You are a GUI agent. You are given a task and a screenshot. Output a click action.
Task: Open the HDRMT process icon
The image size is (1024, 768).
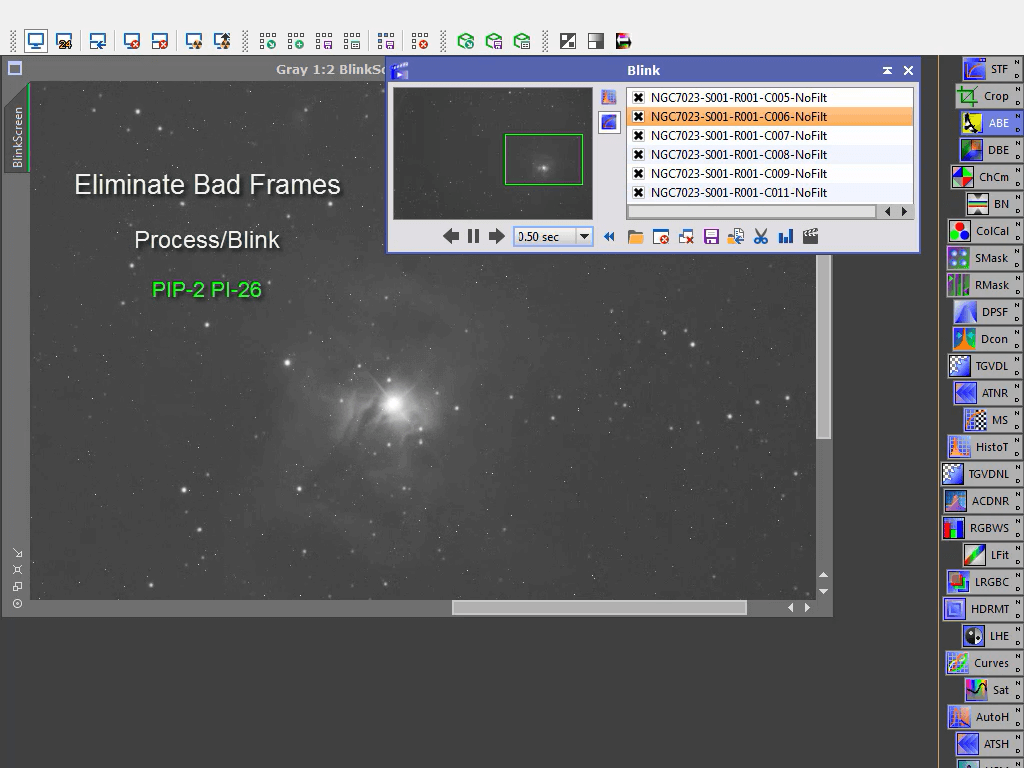980,609
